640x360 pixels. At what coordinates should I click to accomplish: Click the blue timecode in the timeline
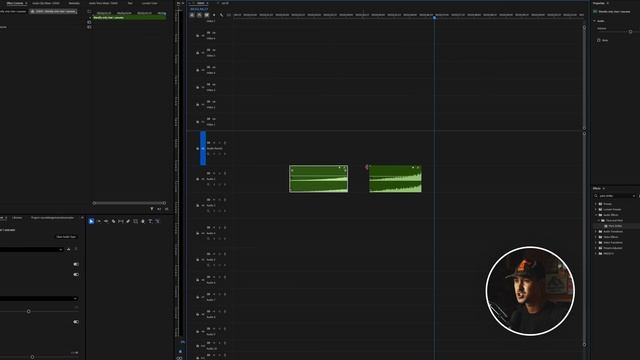point(199,9)
